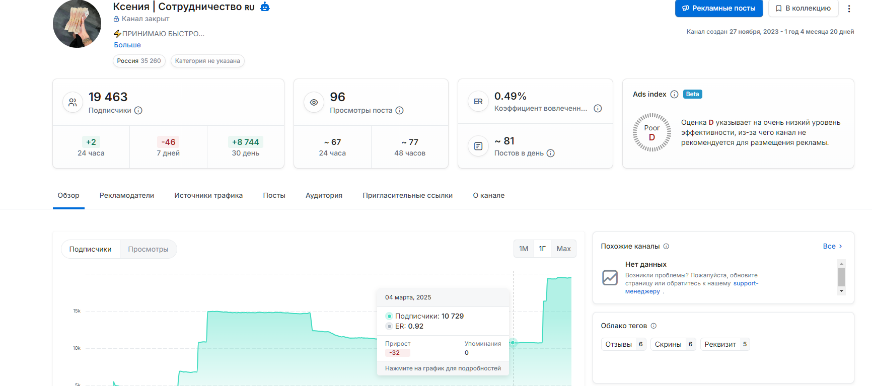Click the info icon next to Ads index
Screen dimensions: 872x386
point(674,95)
